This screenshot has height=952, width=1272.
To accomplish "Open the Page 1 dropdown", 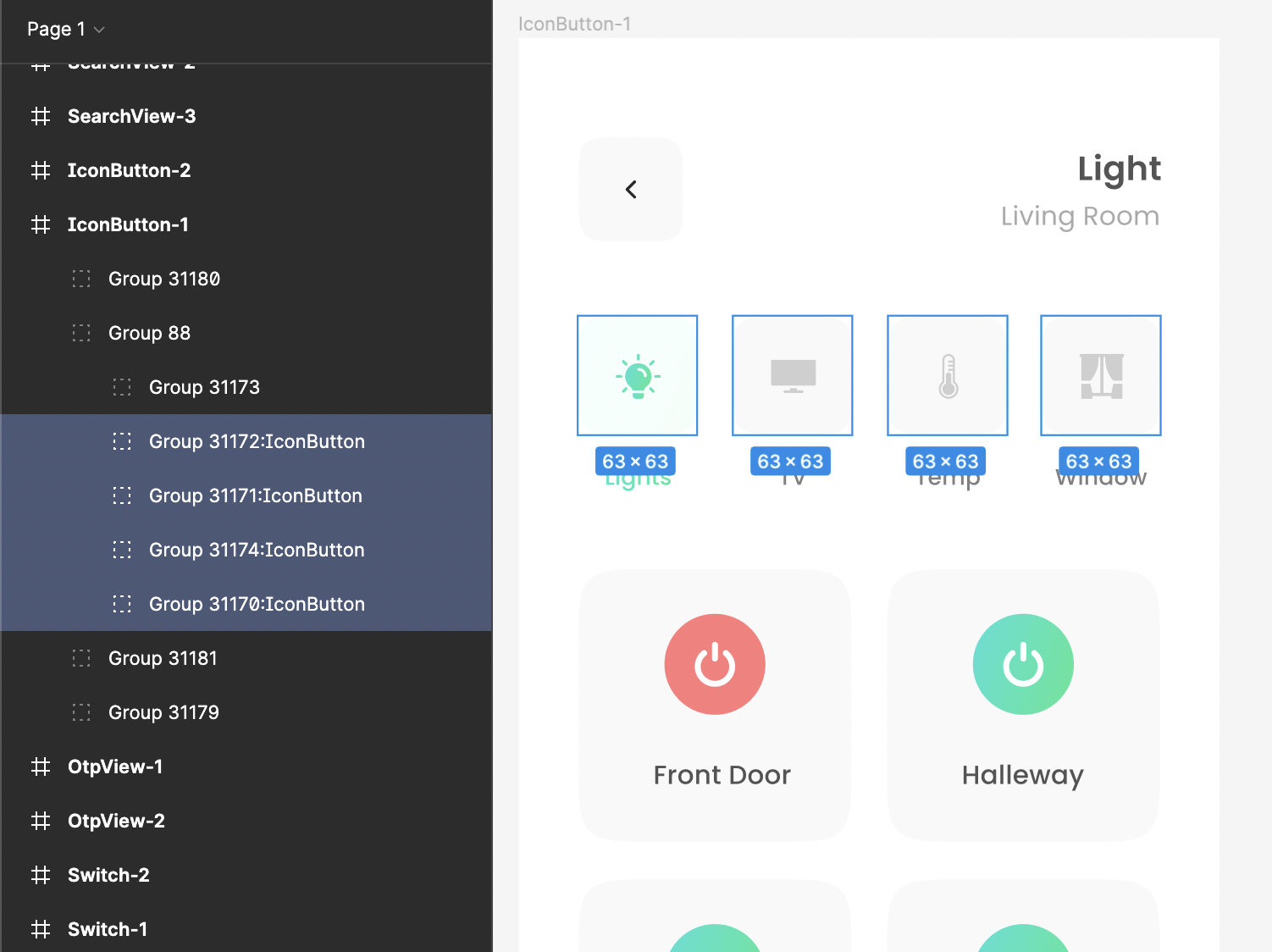I will tap(66, 29).
